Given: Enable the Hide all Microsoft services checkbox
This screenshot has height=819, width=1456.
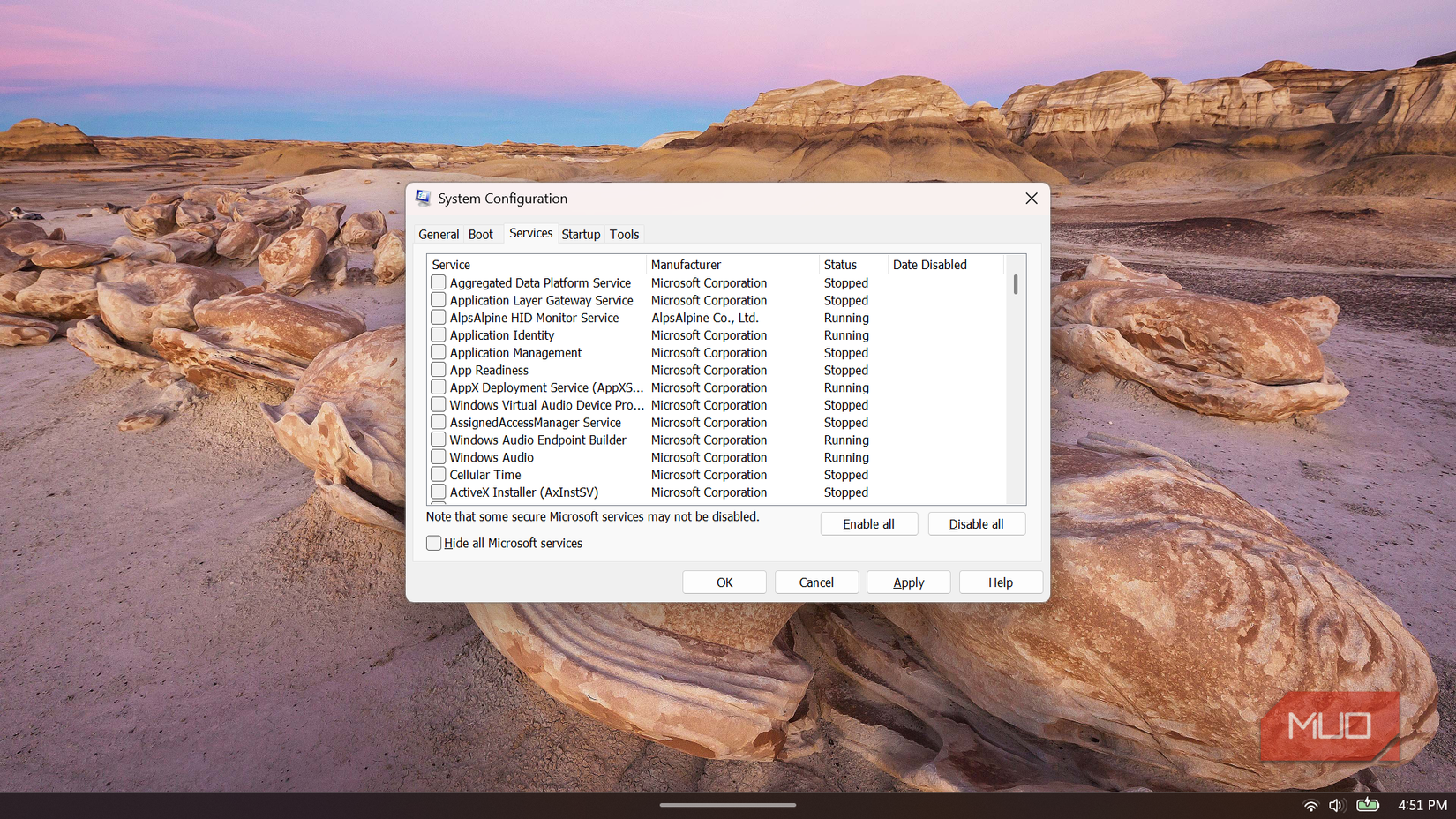Looking at the screenshot, I should coord(433,543).
